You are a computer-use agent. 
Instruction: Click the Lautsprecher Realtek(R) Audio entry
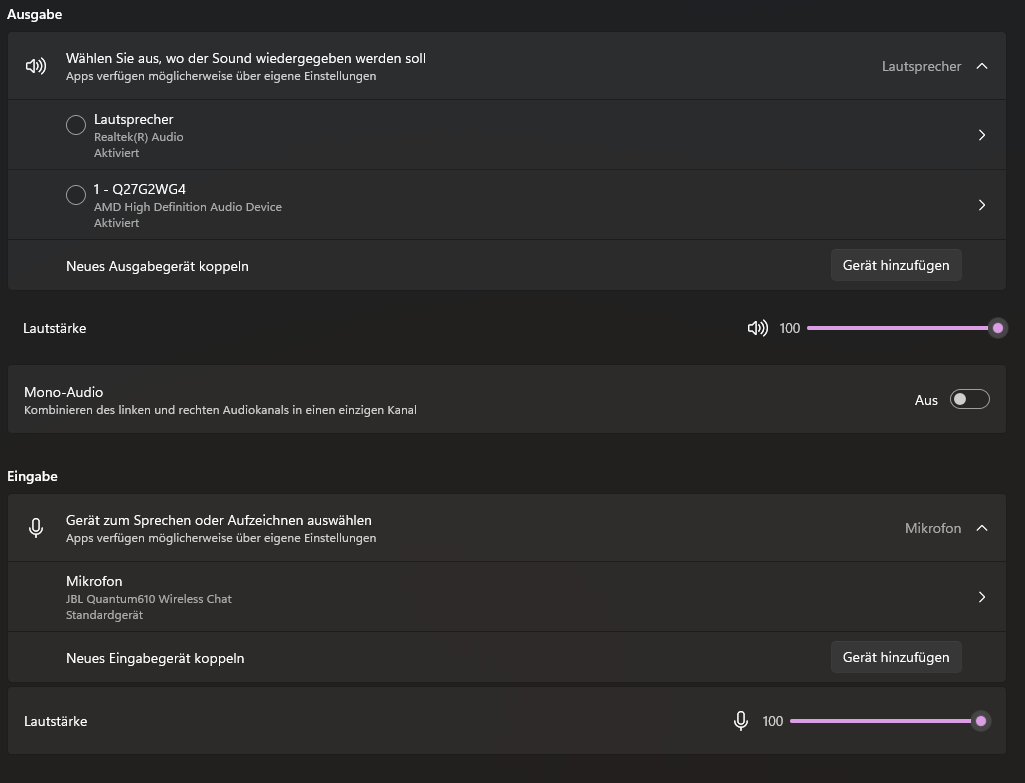(138, 135)
